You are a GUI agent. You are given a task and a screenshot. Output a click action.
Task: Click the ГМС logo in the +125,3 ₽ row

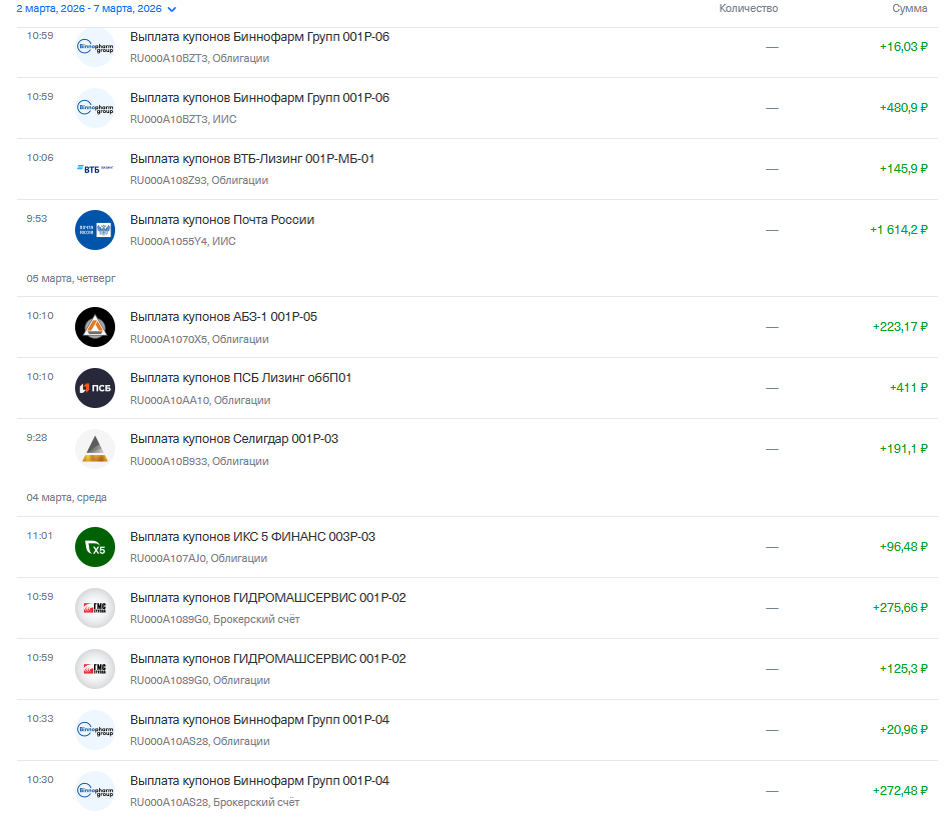pos(95,669)
